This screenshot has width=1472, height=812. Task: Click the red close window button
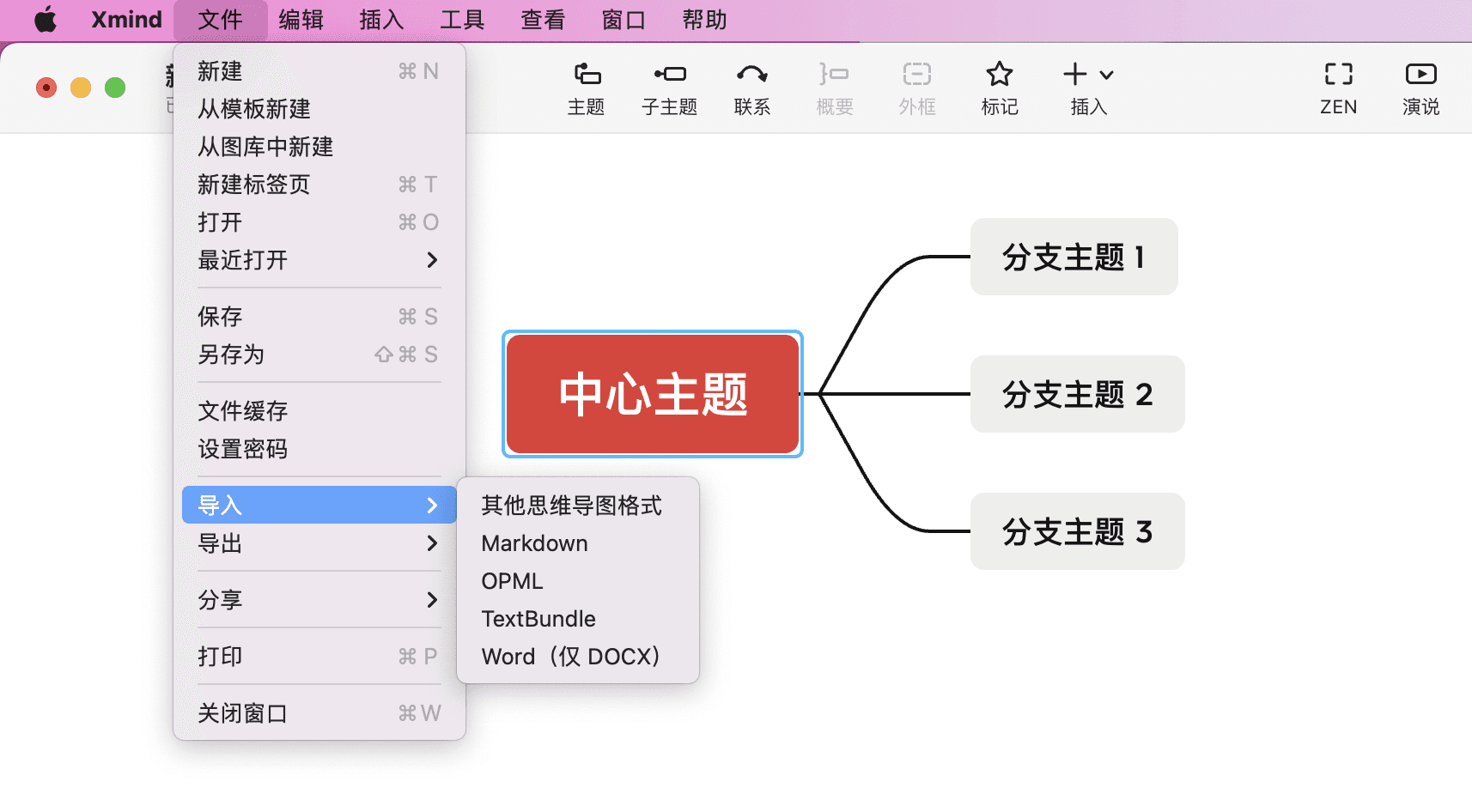[46, 88]
